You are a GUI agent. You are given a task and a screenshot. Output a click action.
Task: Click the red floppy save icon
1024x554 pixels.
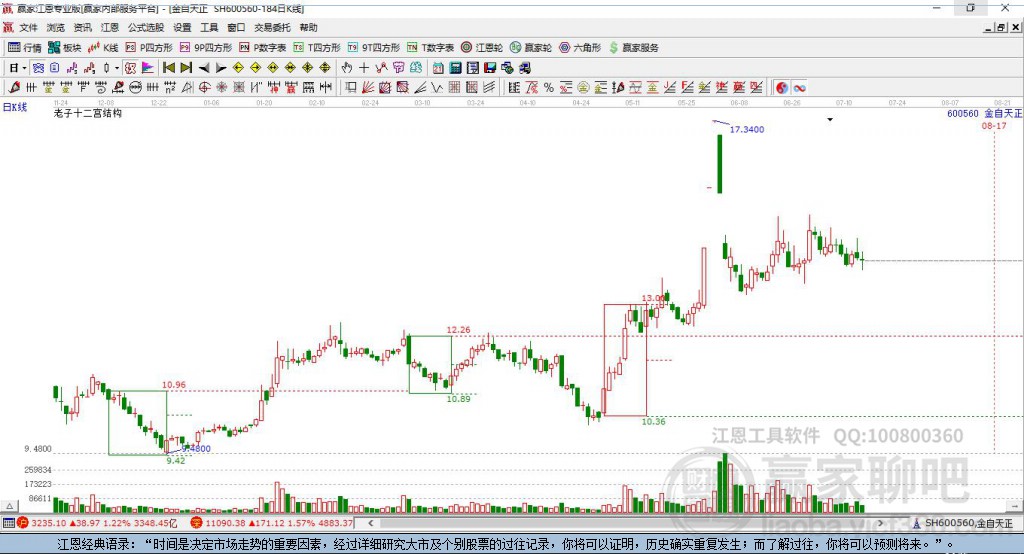490,68
